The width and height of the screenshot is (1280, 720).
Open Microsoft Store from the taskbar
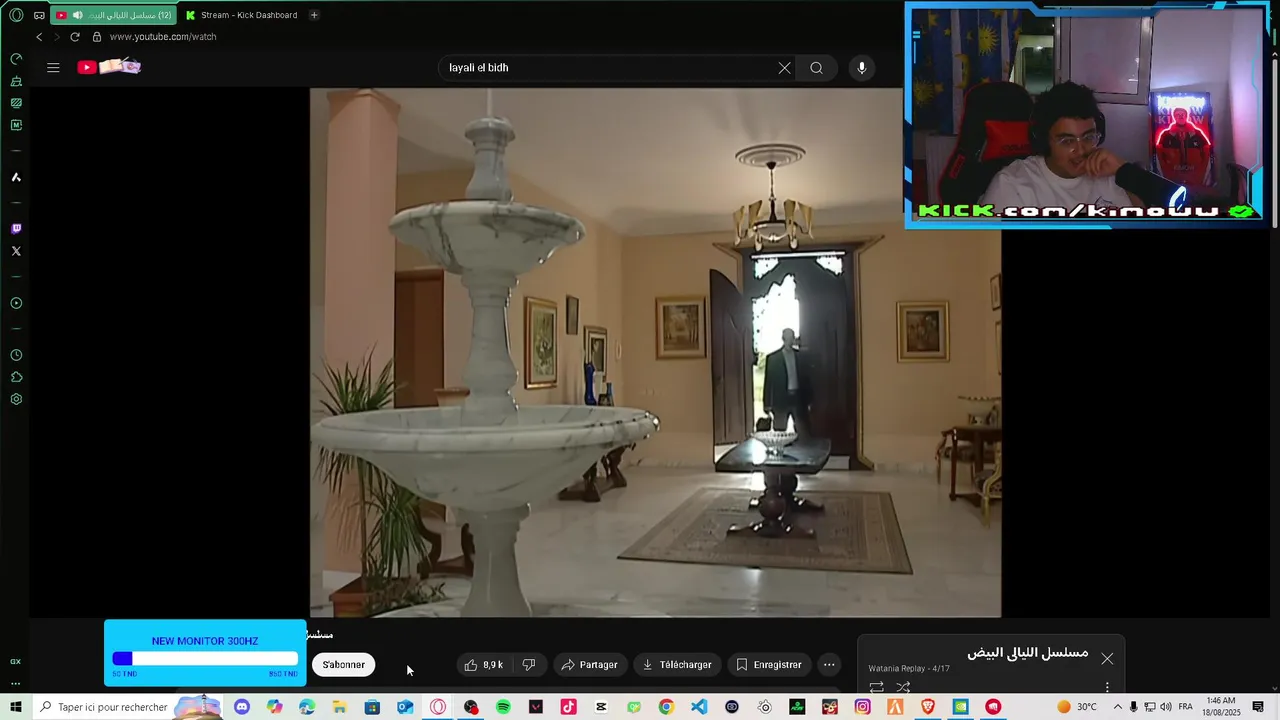(372, 707)
